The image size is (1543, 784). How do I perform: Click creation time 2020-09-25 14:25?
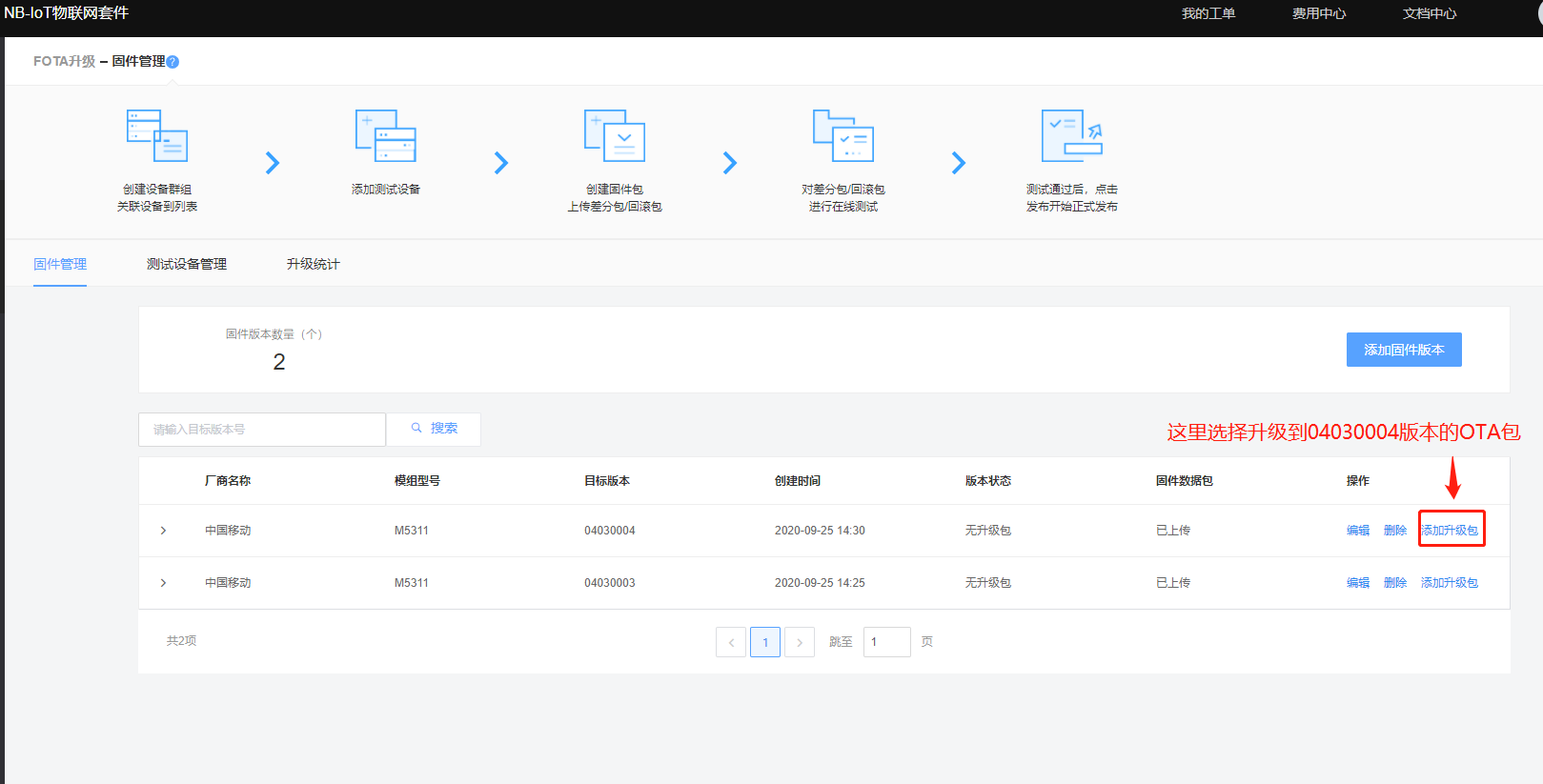pos(820,583)
